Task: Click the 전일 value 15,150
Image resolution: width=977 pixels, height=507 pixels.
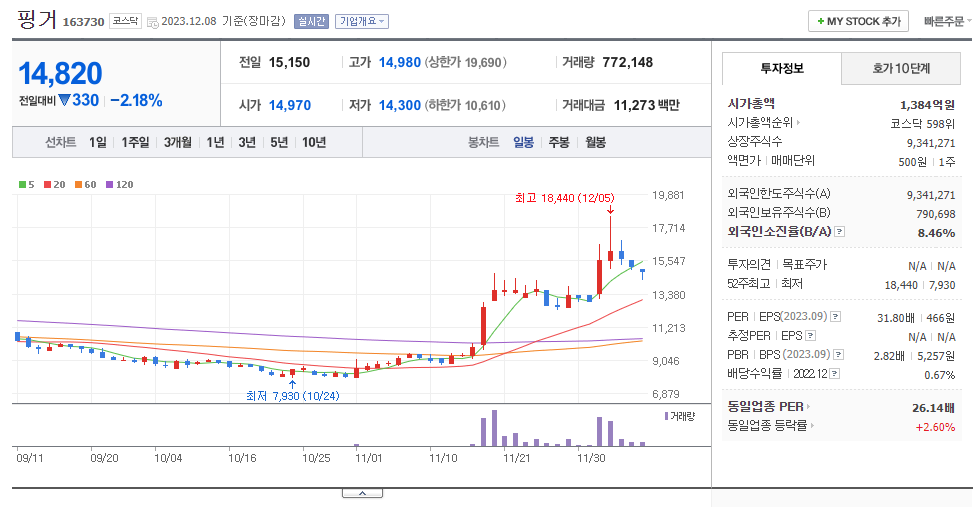Action: coord(290,62)
